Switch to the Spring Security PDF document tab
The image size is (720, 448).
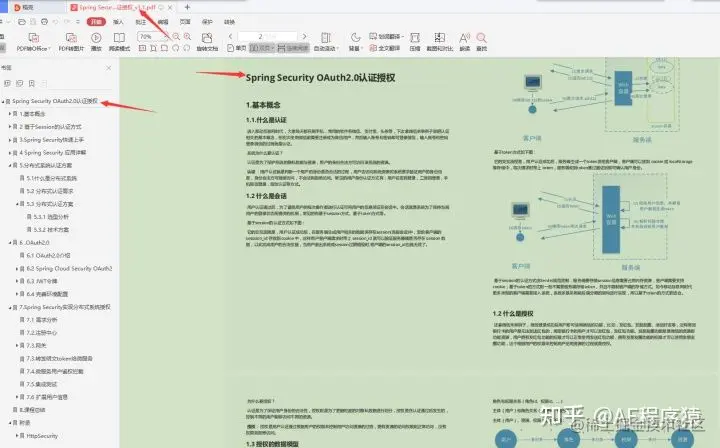(x=118, y=7)
